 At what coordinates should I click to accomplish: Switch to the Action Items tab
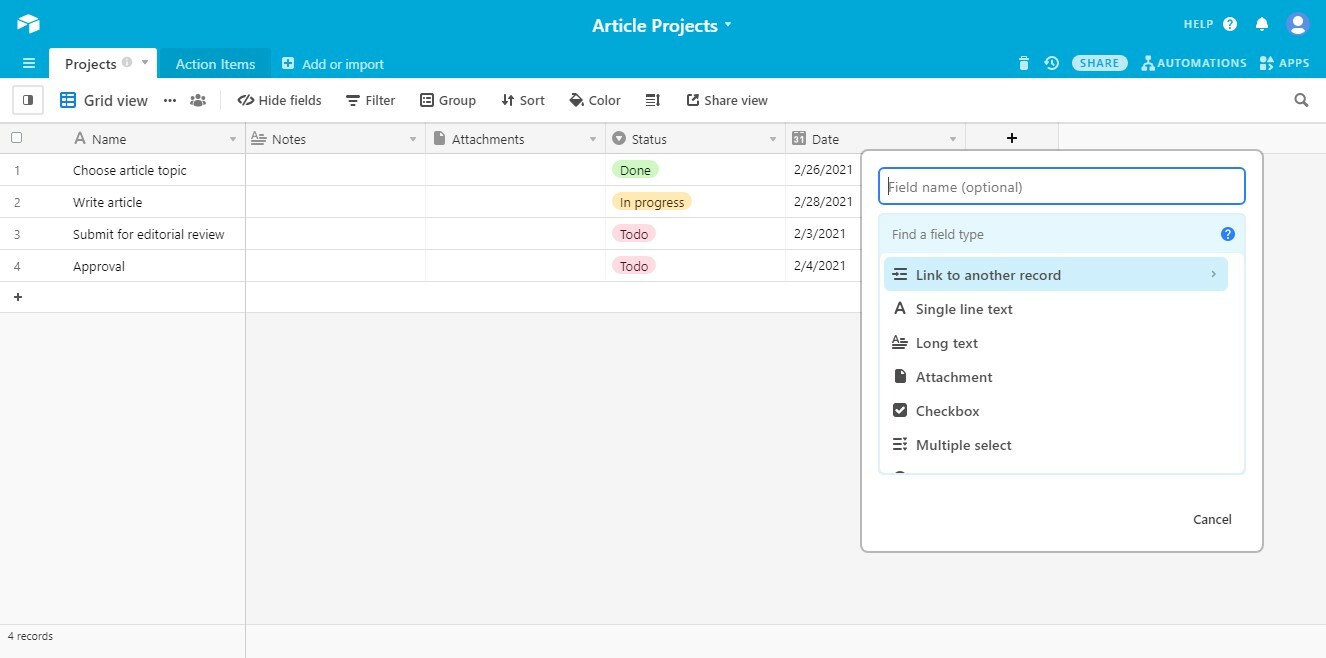[x=215, y=64]
